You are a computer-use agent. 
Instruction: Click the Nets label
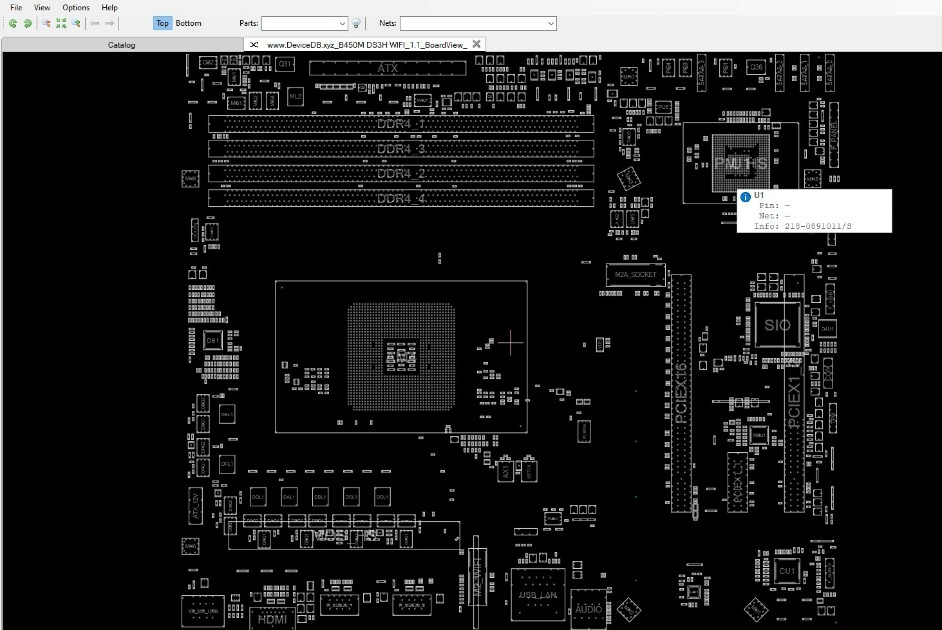pos(388,23)
